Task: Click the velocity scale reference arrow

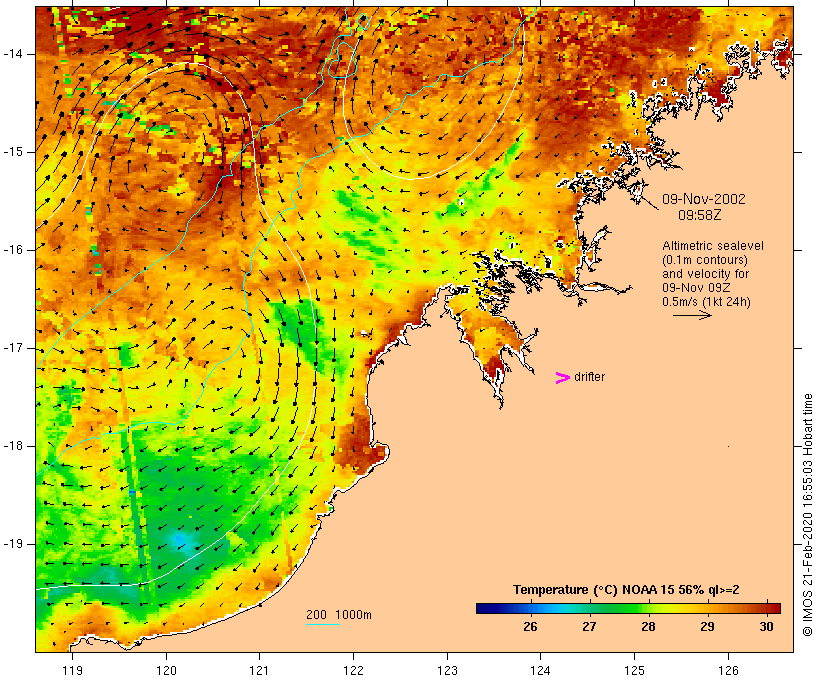Action: 692,315
